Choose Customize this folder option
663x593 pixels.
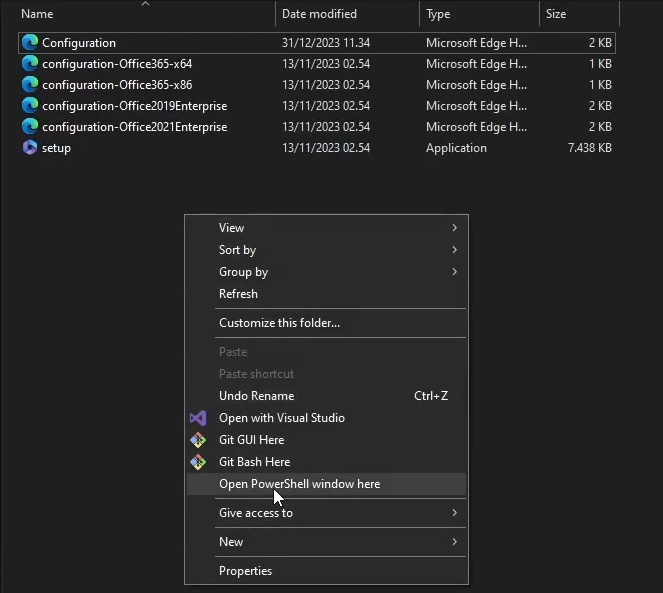coord(279,323)
